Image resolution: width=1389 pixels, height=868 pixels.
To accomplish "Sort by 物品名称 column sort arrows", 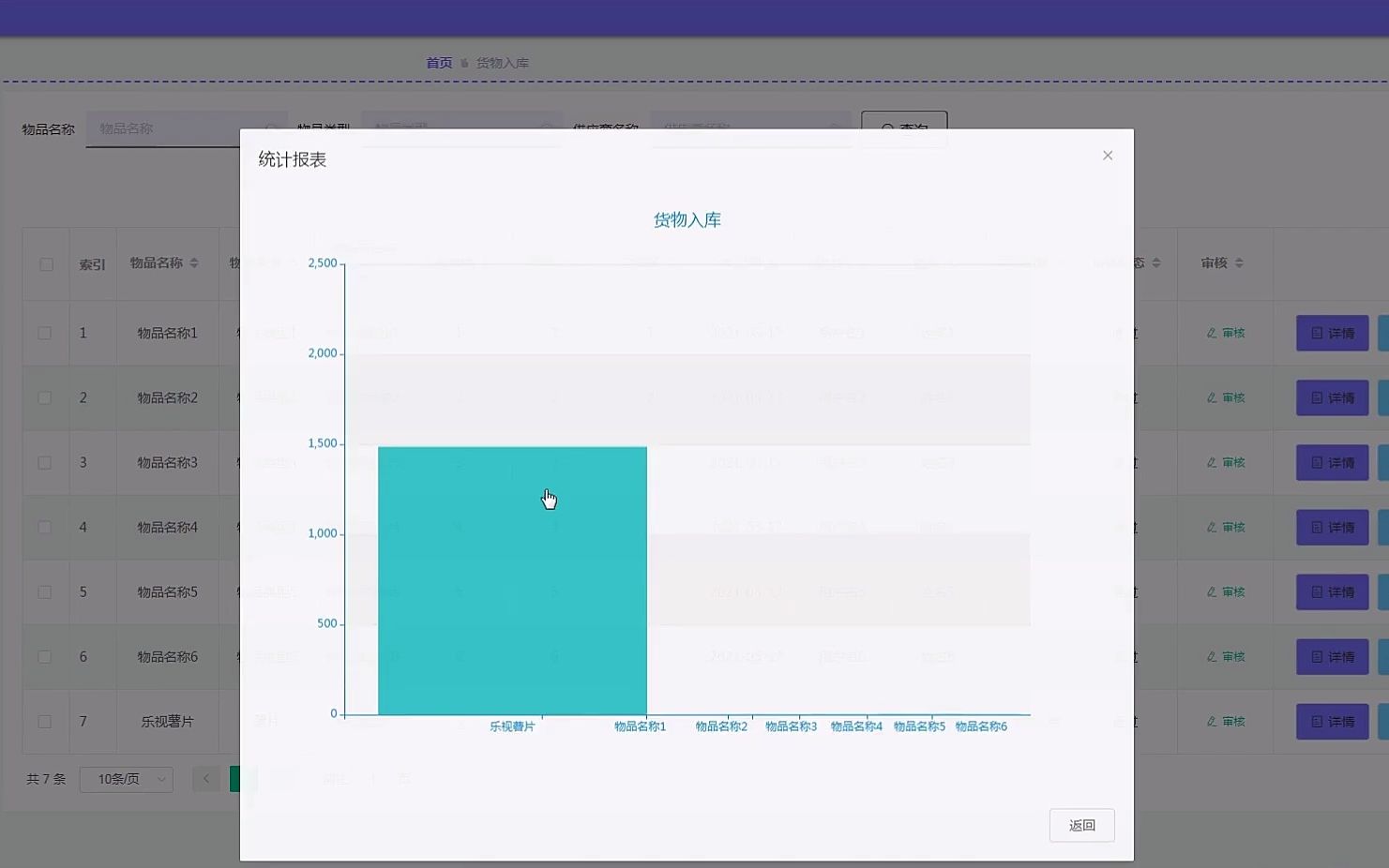I will [194, 263].
